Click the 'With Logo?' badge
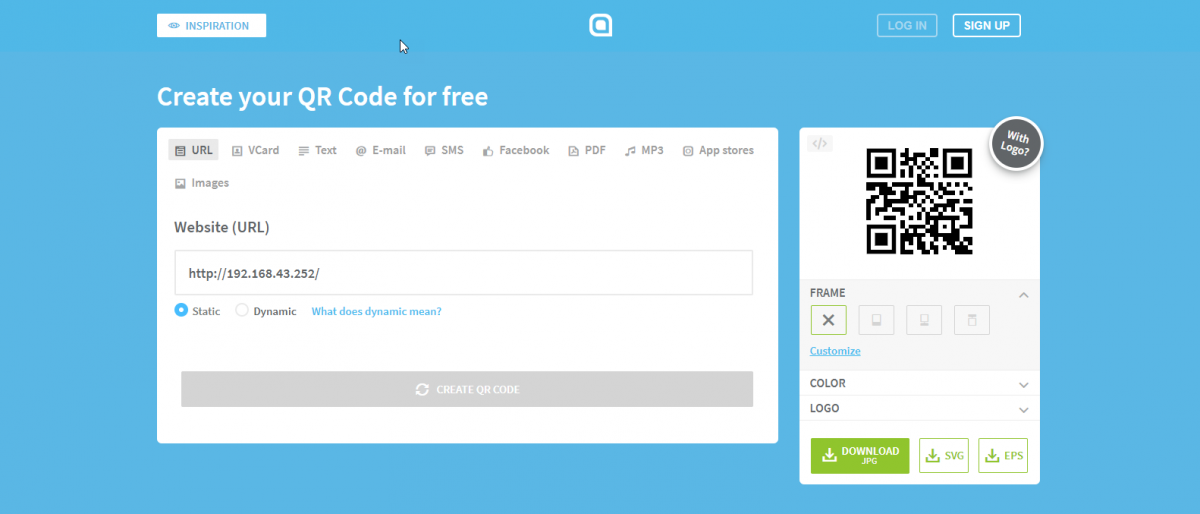Viewport: 1200px width, 514px height. pyautogui.click(x=1016, y=143)
